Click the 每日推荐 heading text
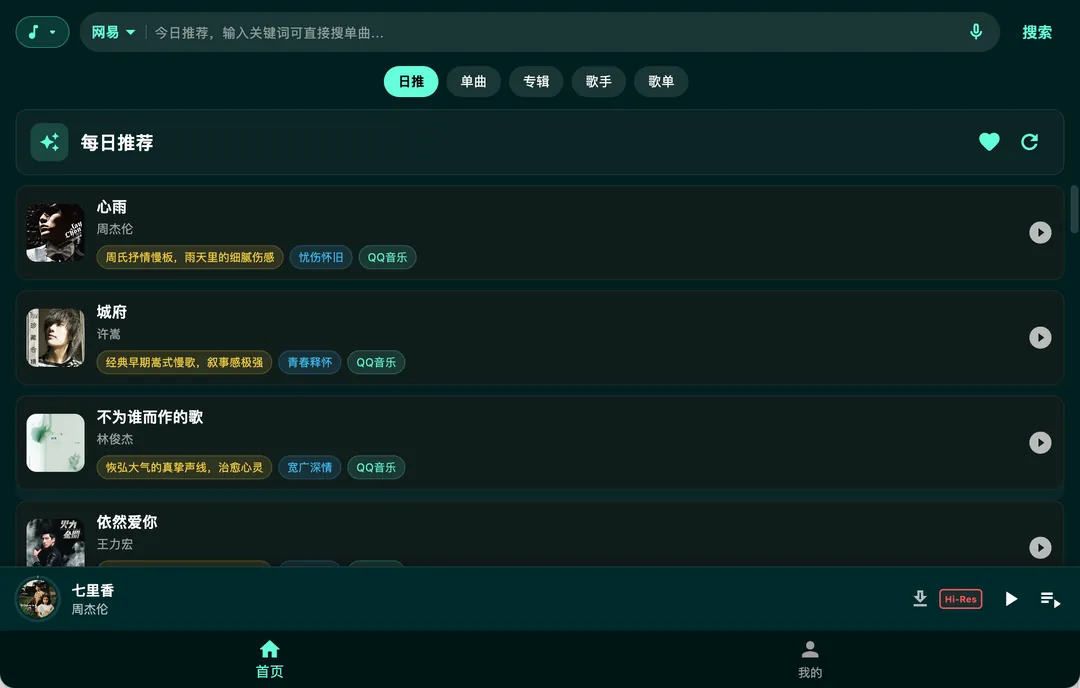The width and height of the screenshot is (1080, 688). (117, 143)
